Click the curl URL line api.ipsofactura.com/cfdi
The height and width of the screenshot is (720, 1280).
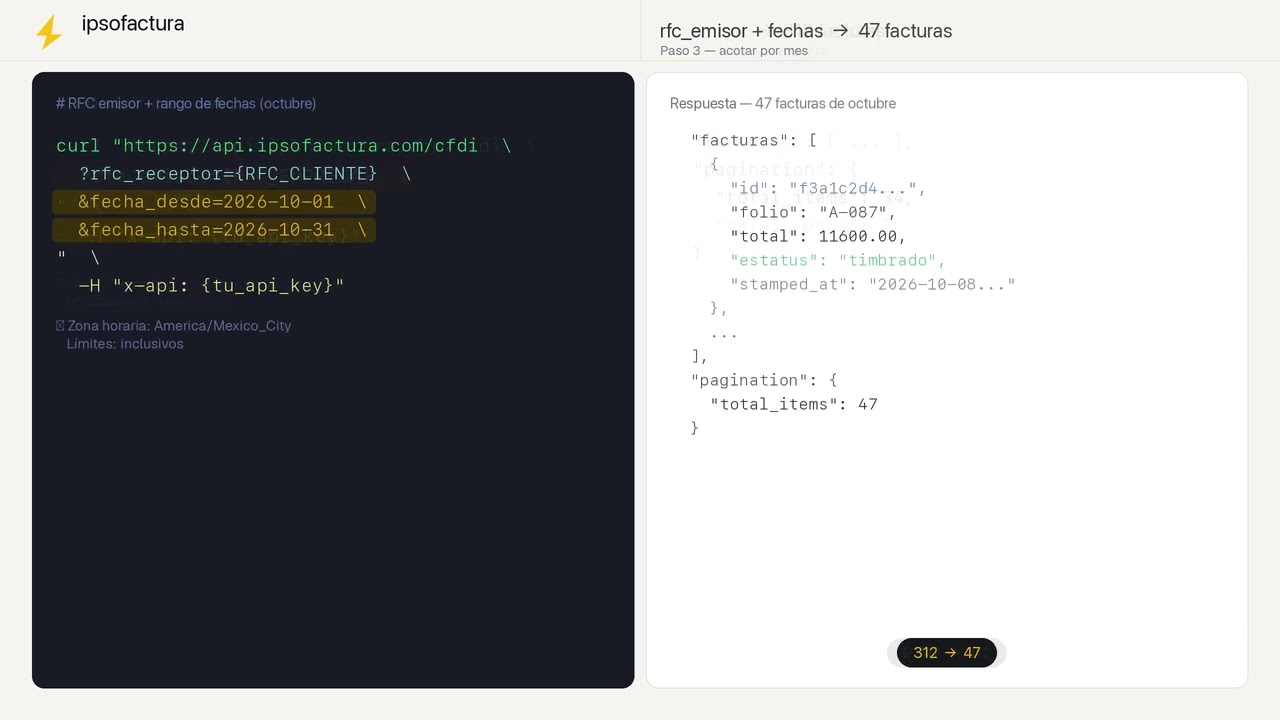[284, 146]
